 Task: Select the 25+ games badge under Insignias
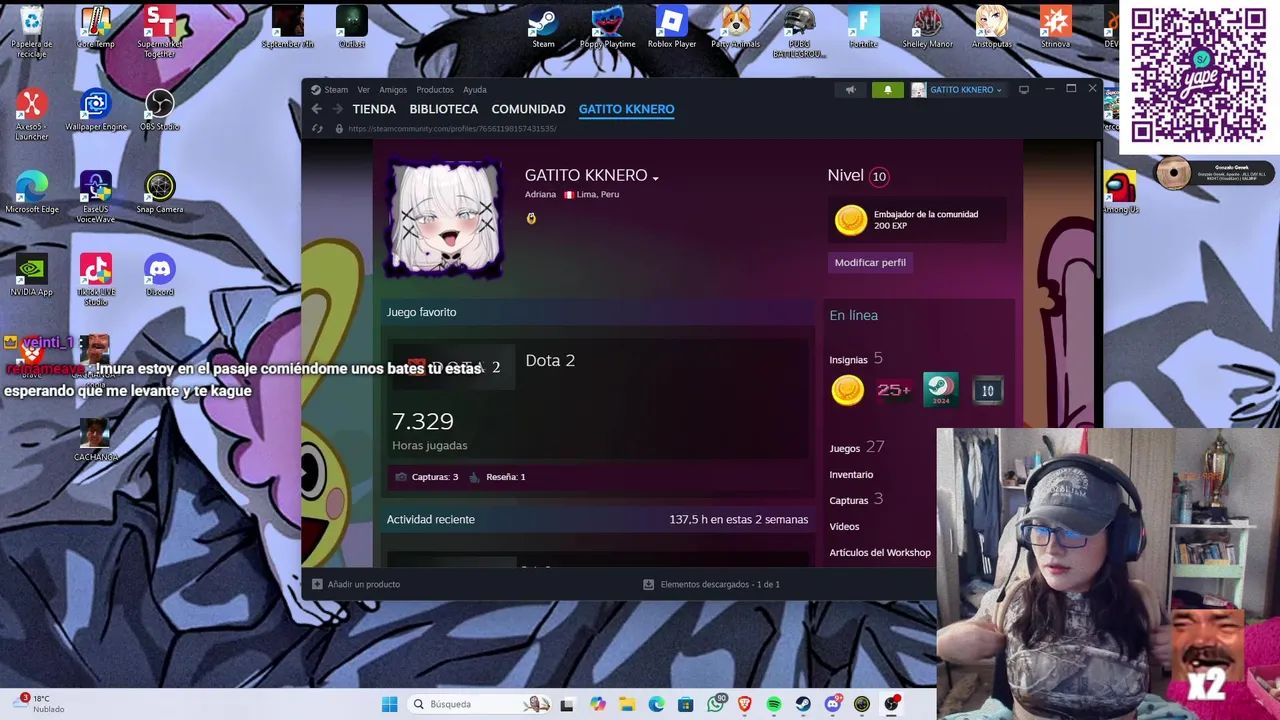click(x=893, y=390)
